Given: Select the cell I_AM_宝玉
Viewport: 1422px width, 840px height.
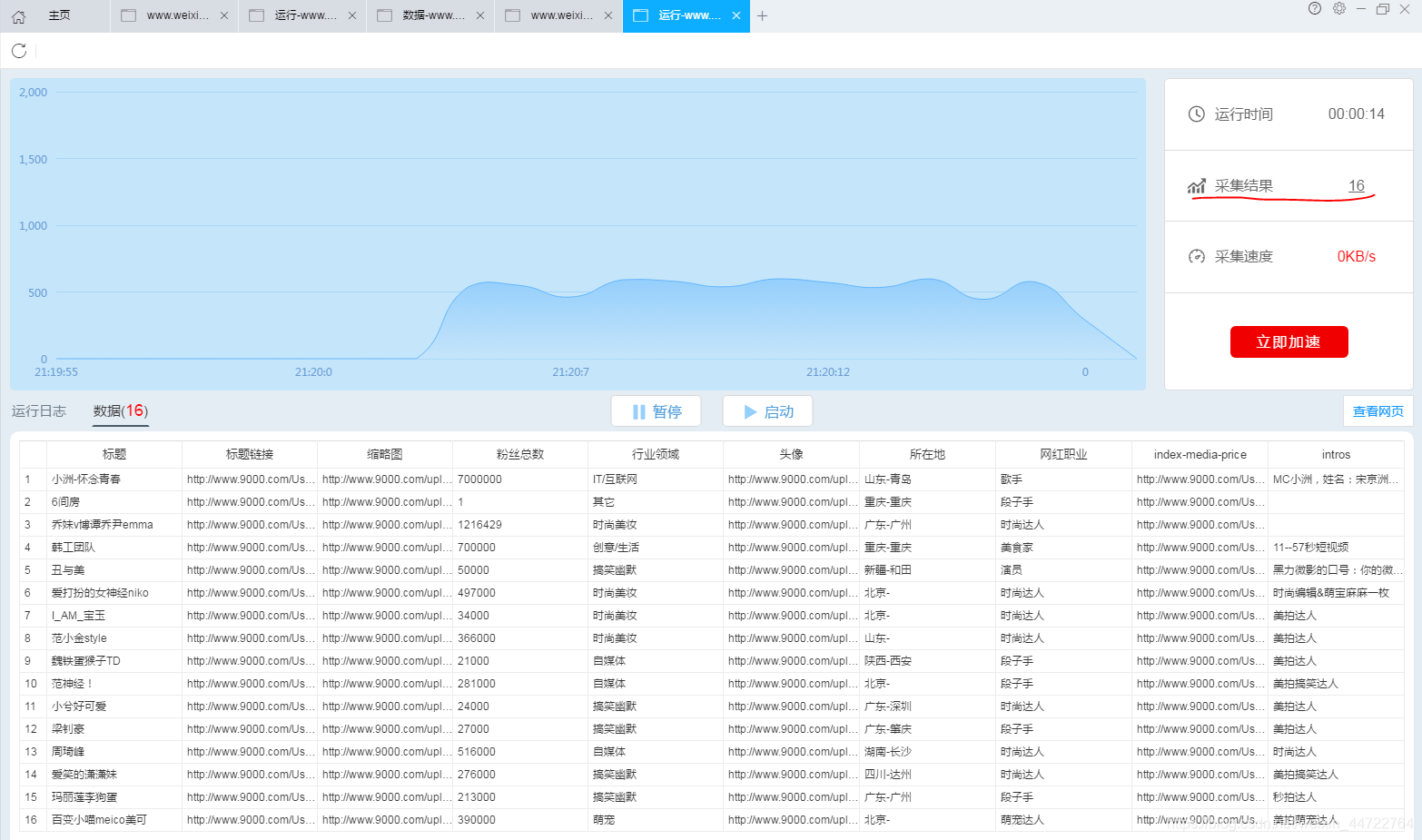Looking at the screenshot, I should coord(114,616).
